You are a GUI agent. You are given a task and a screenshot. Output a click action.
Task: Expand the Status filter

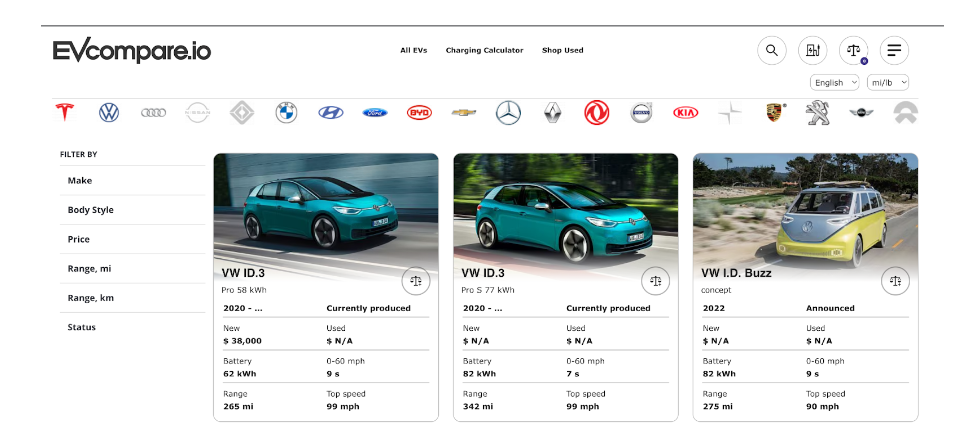coord(132,327)
